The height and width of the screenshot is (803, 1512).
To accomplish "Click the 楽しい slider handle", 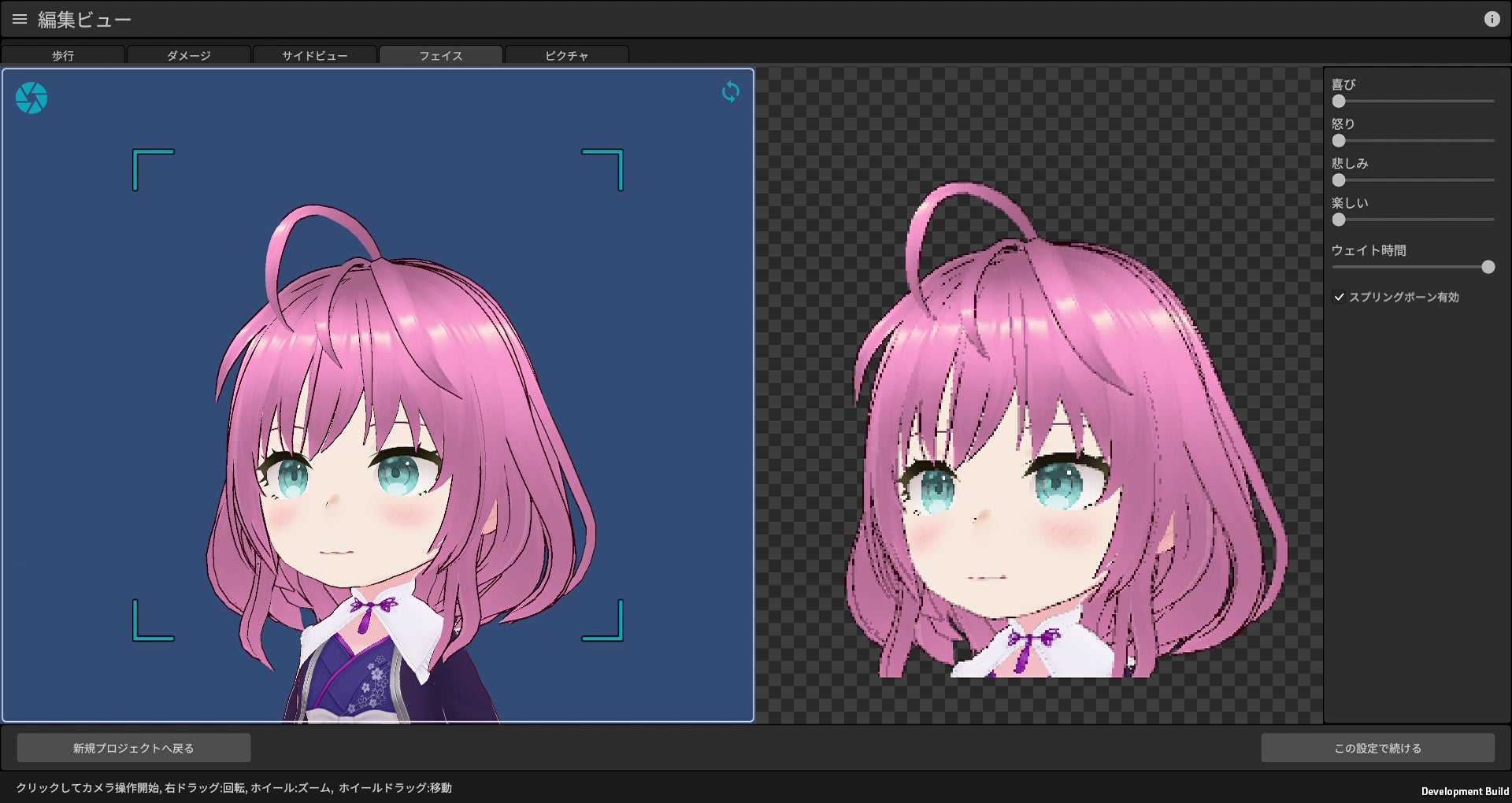I will coord(1339,220).
